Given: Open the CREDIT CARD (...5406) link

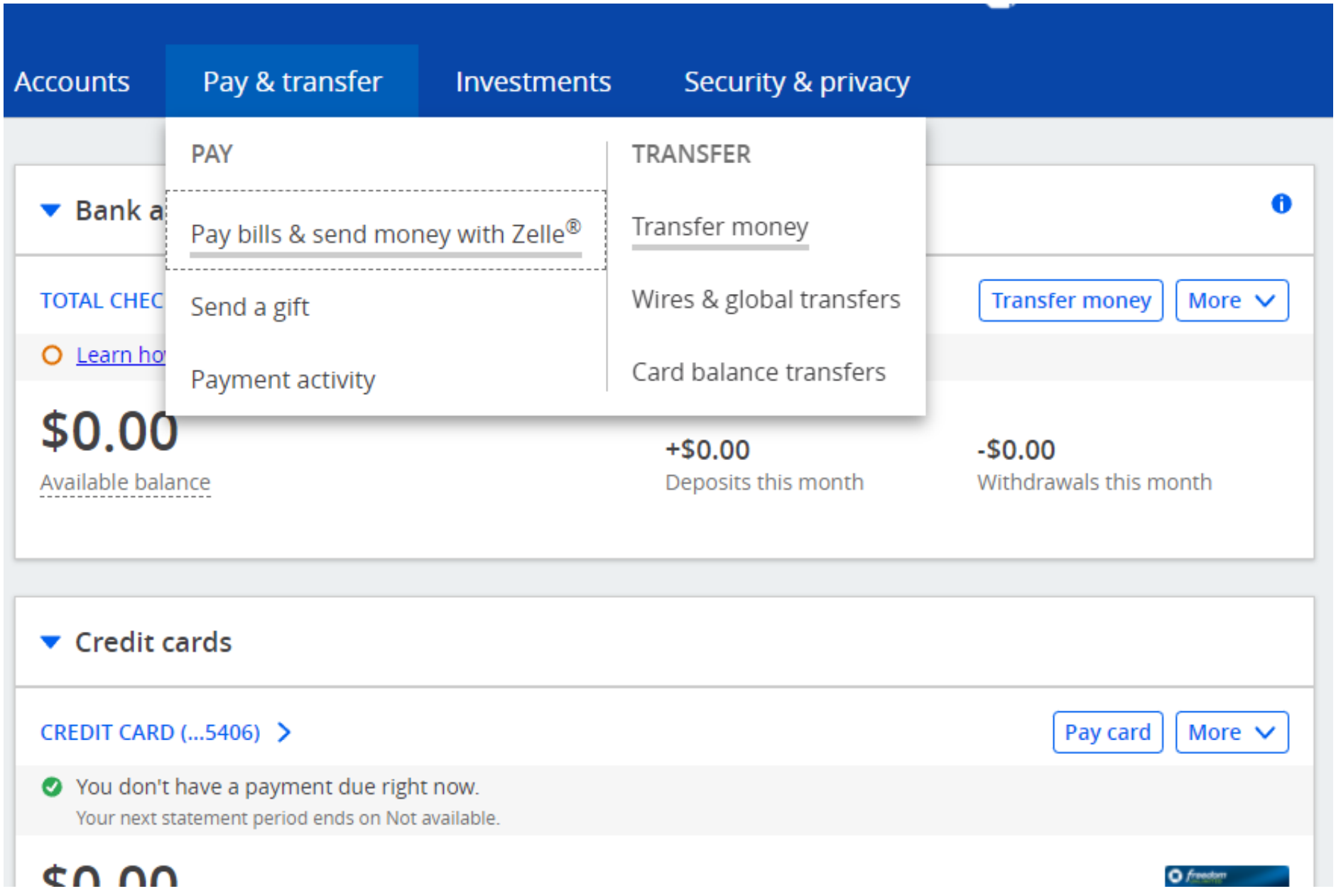Looking at the screenshot, I should pyautogui.click(x=150, y=732).
